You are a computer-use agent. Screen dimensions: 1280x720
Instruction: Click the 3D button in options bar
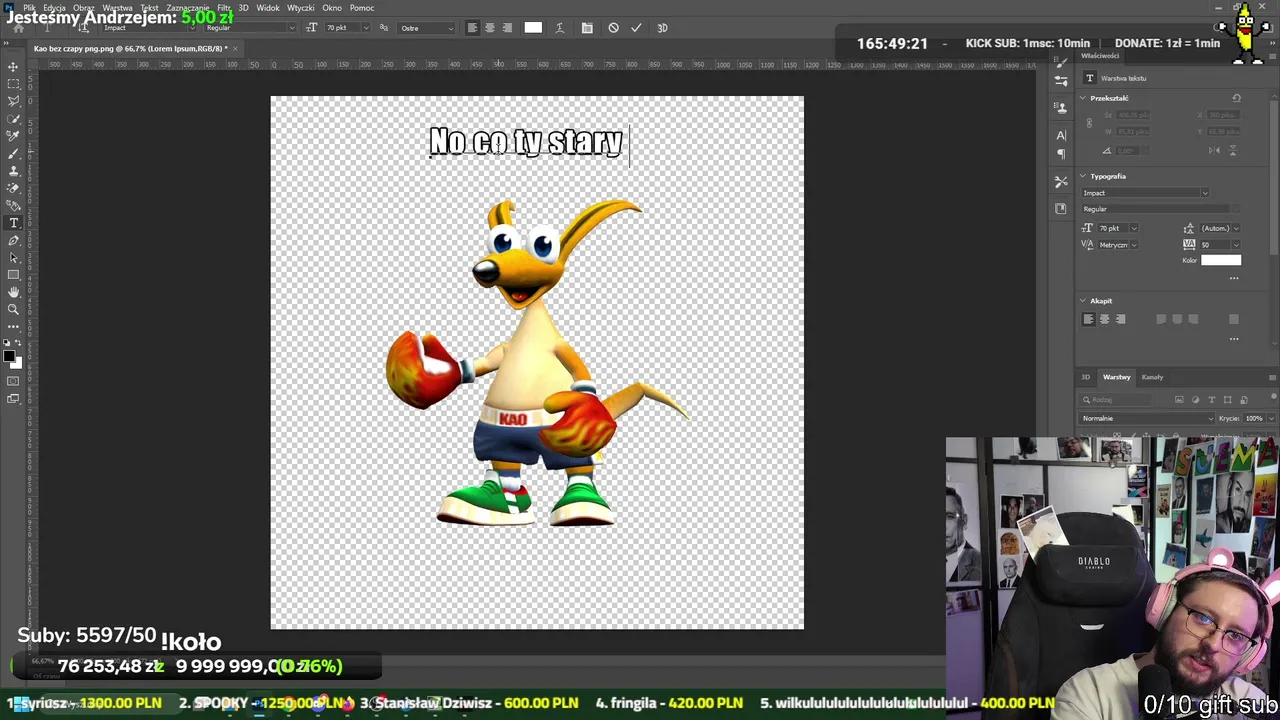[662, 28]
